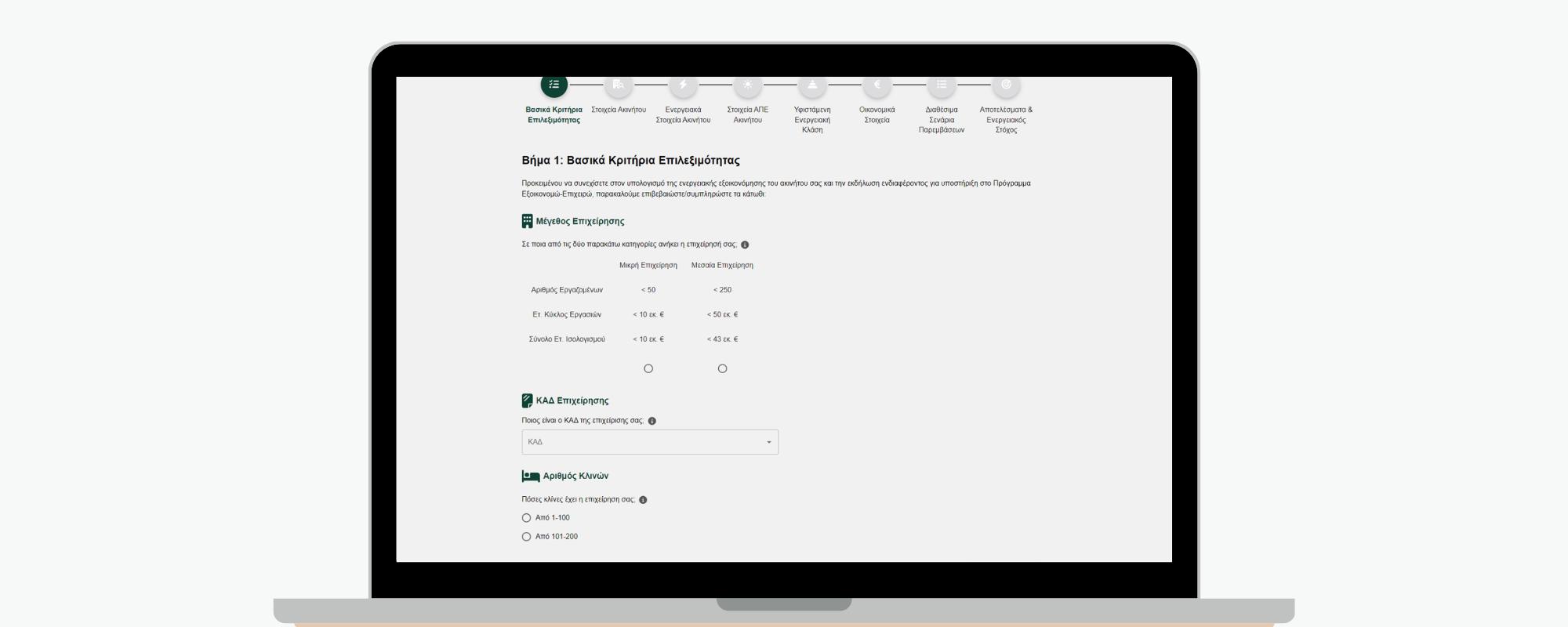Jump to the Αποτελέσματα & Ενεργειακός Στόχος target icon
1568x627 pixels.
click(1006, 85)
